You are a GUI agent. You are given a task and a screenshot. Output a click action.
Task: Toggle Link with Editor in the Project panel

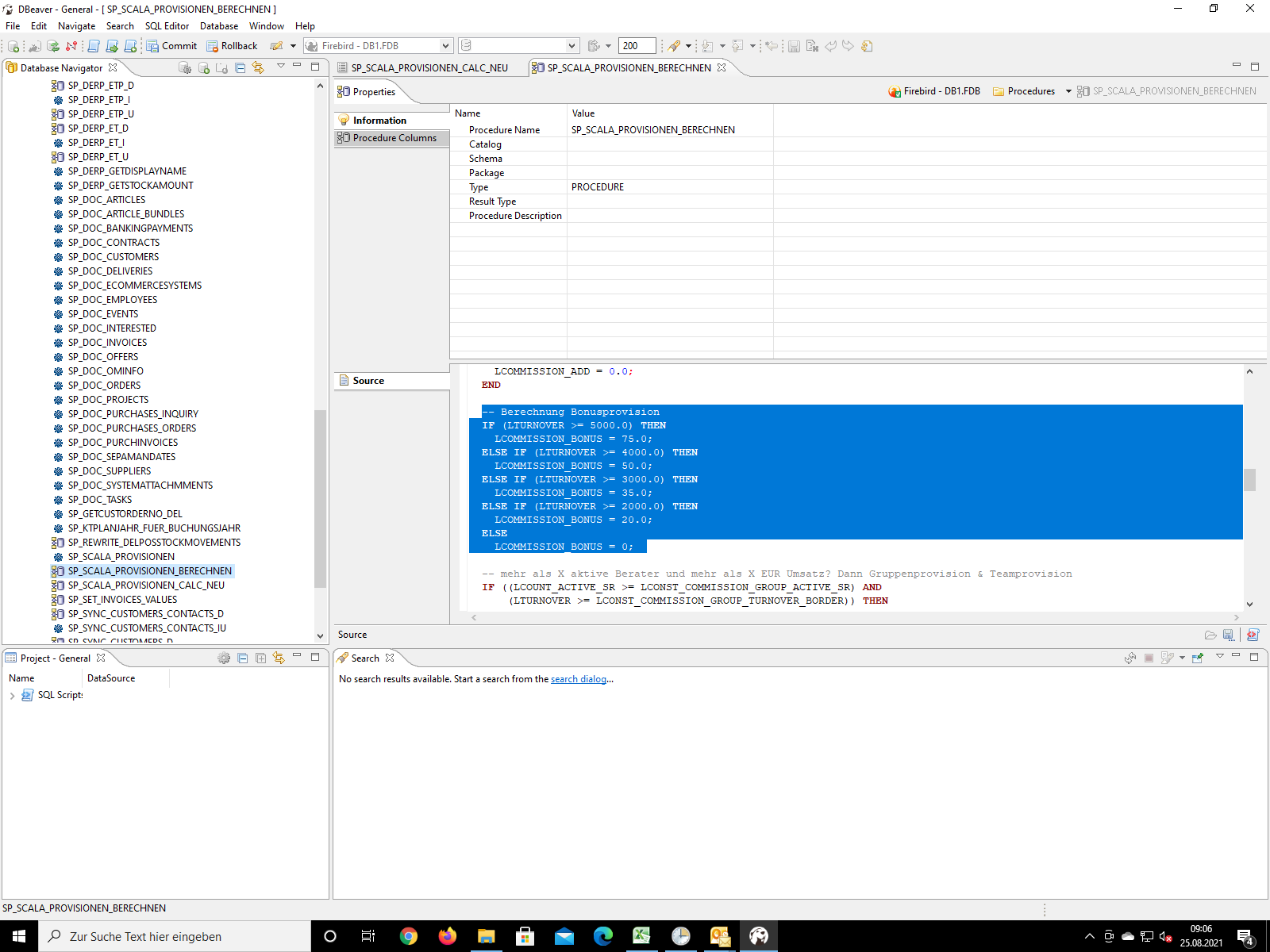point(279,658)
